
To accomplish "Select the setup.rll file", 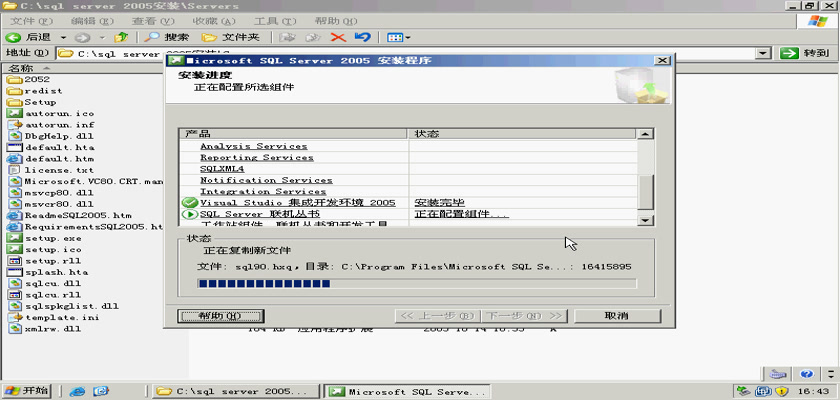I will 45,261.
